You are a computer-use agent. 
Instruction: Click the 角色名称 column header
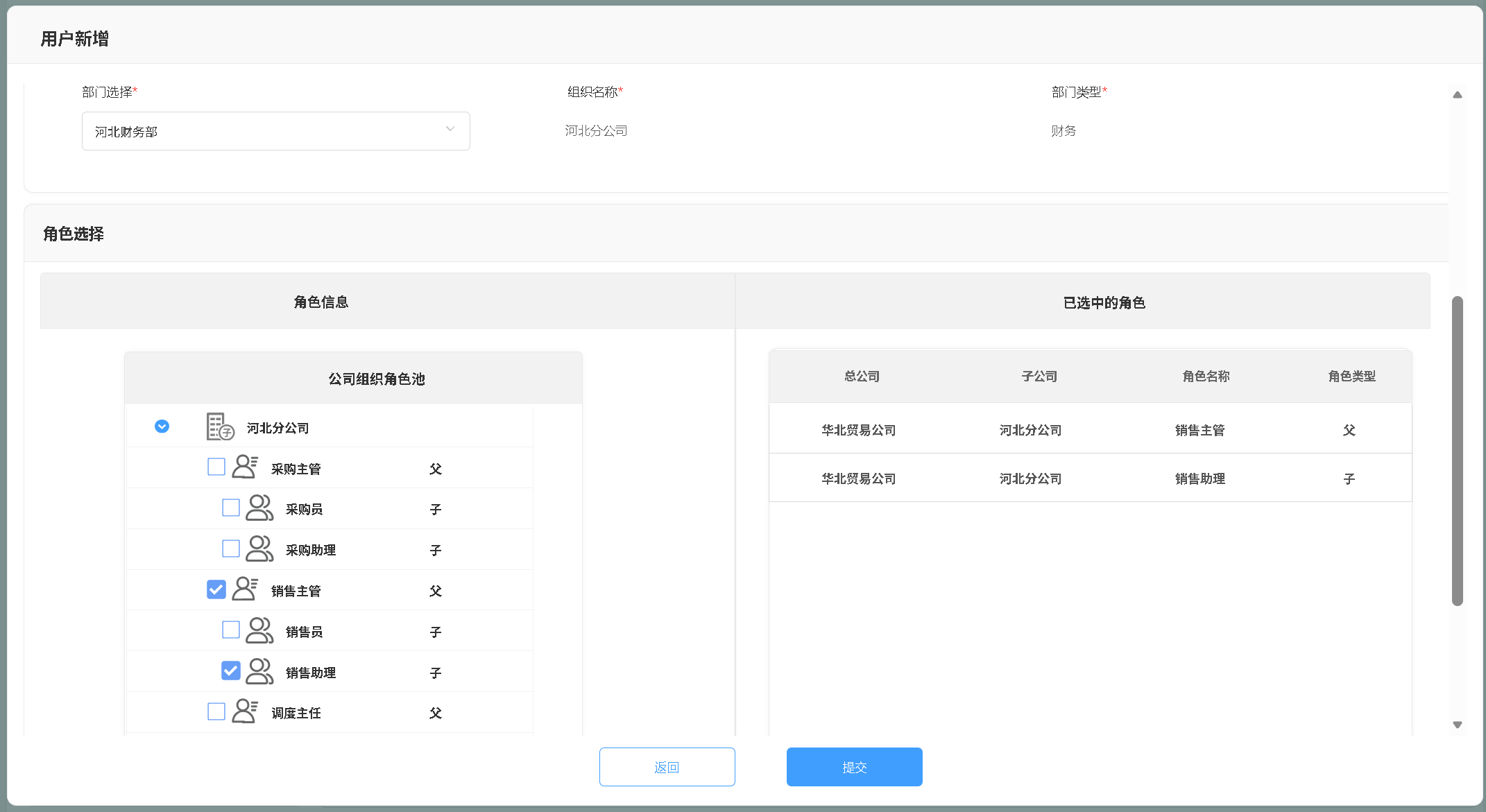[x=1206, y=377]
